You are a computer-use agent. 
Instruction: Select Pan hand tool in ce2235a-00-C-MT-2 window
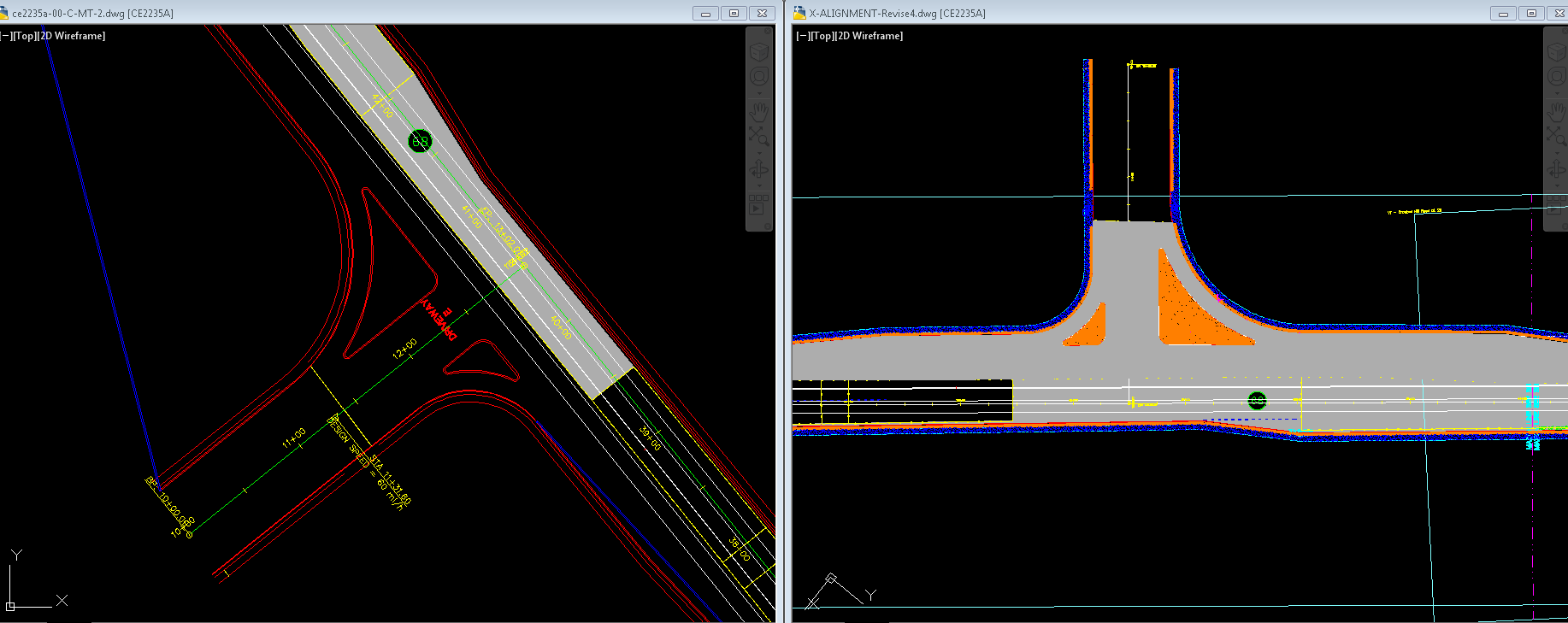pos(759,112)
